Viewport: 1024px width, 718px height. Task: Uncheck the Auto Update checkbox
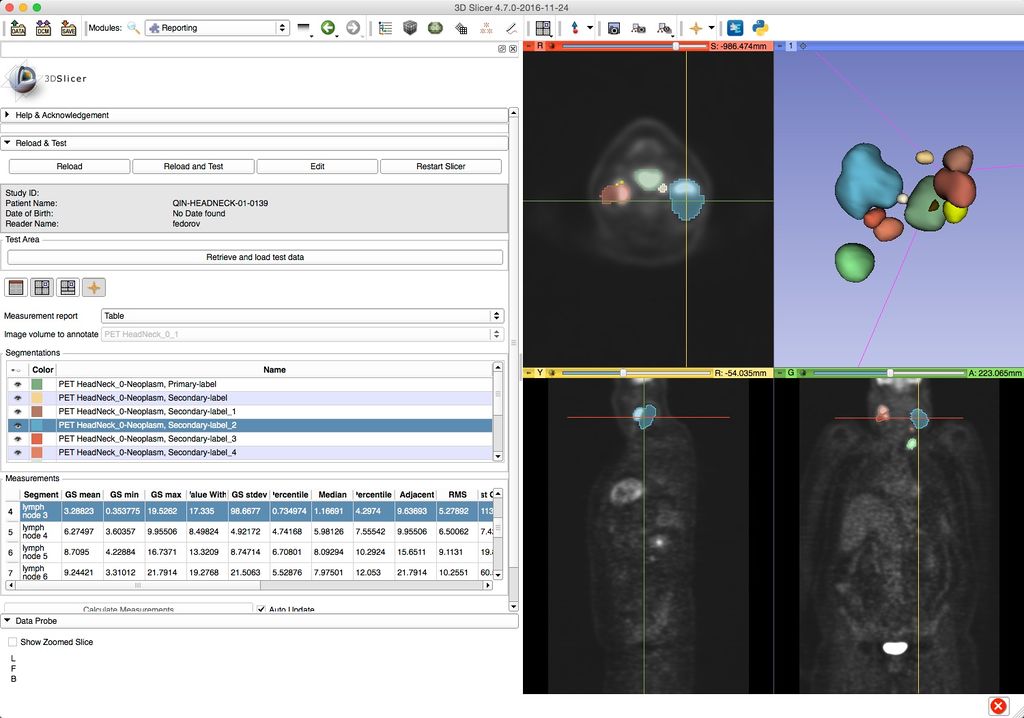pyautogui.click(x=262, y=609)
